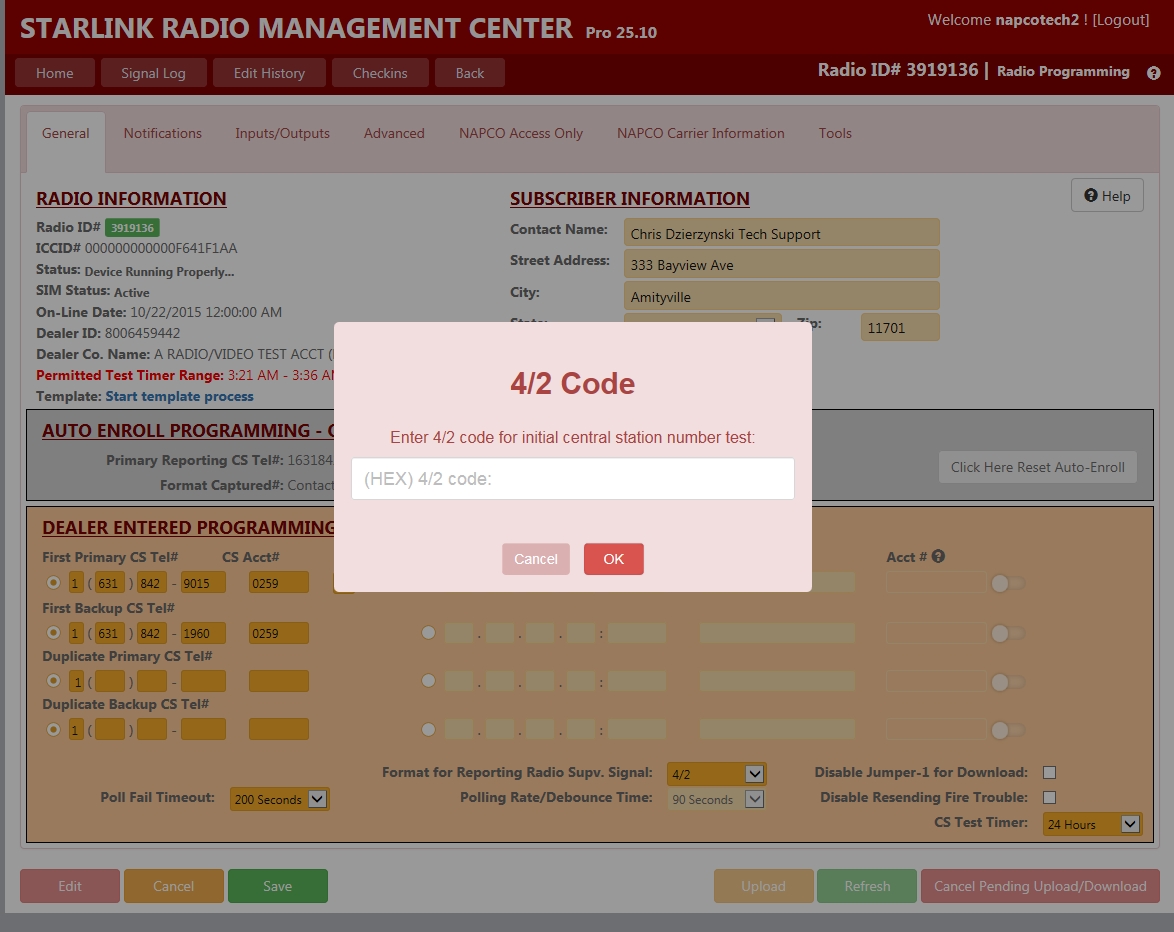
Task: Open the Poll Fail Timeout dropdown
Action: click(x=279, y=799)
